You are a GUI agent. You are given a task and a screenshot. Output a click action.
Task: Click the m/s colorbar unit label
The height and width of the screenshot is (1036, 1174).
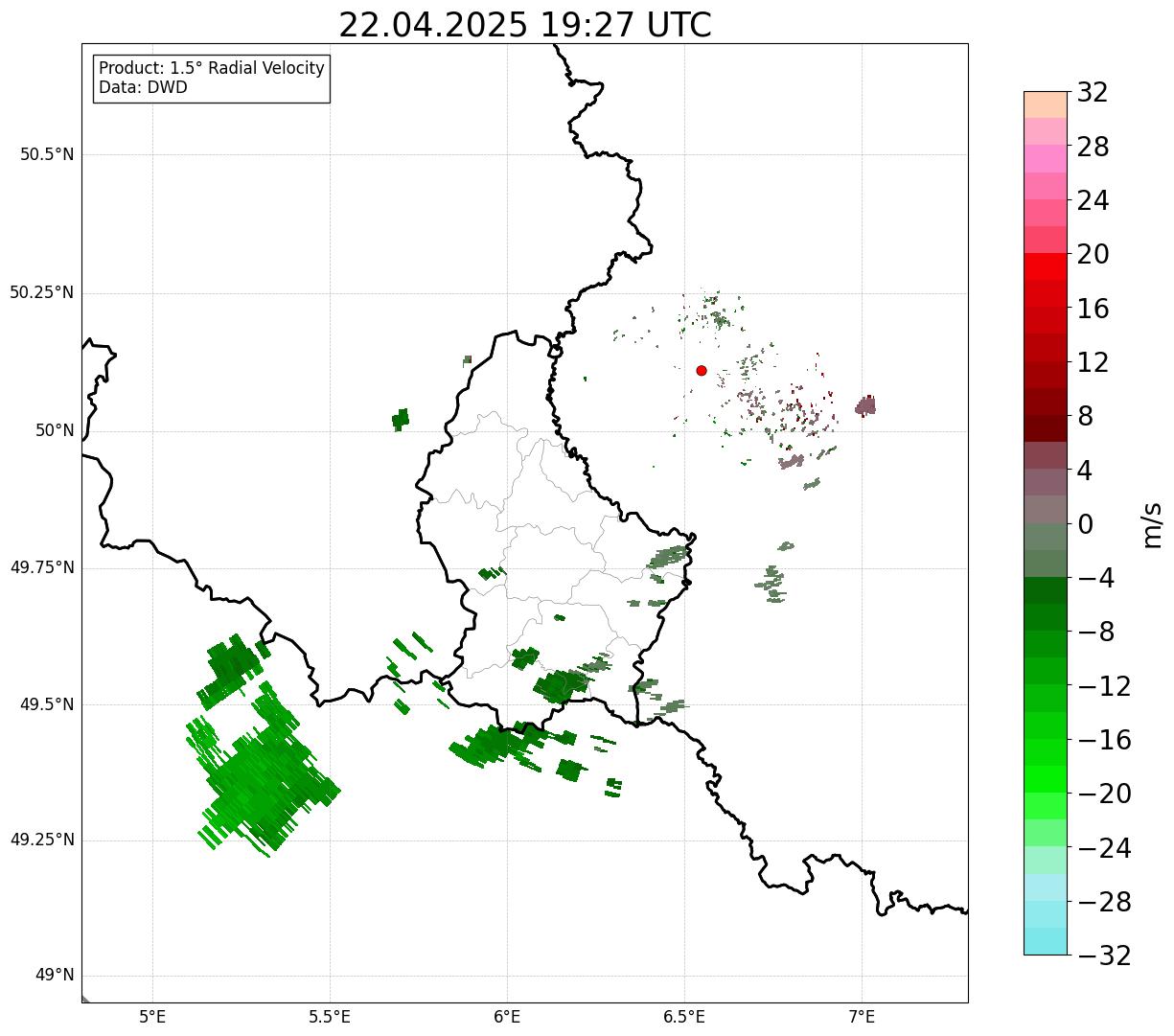(x=1152, y=524)
